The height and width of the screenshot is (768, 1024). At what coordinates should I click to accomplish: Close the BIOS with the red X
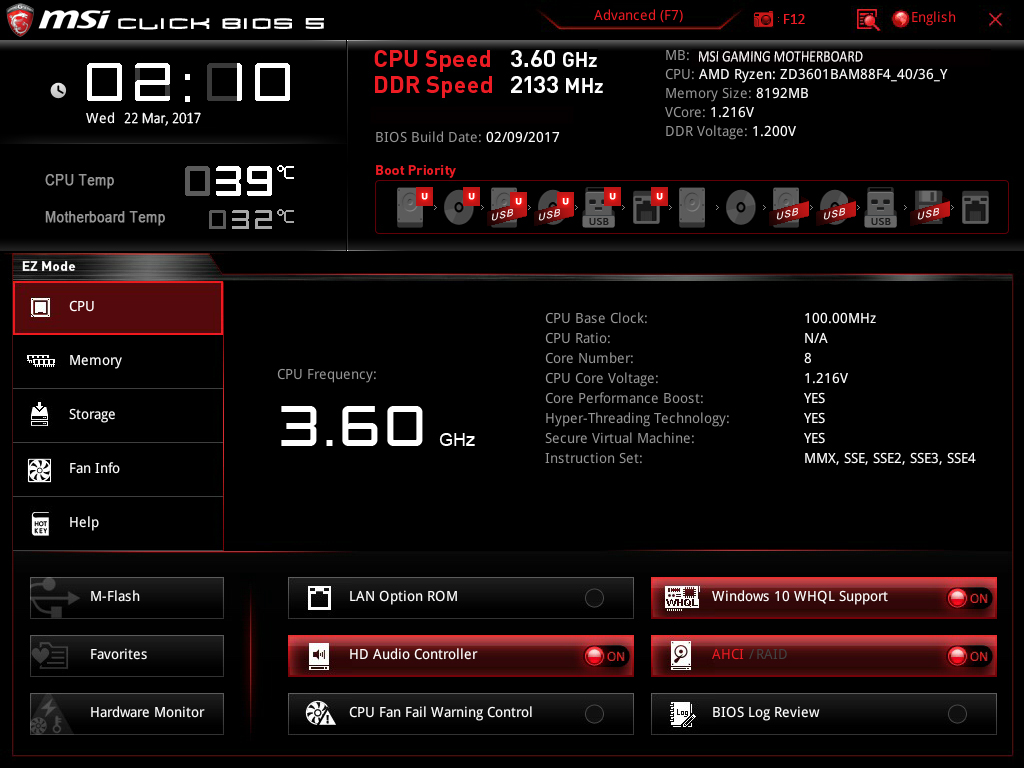pos(995,20)
